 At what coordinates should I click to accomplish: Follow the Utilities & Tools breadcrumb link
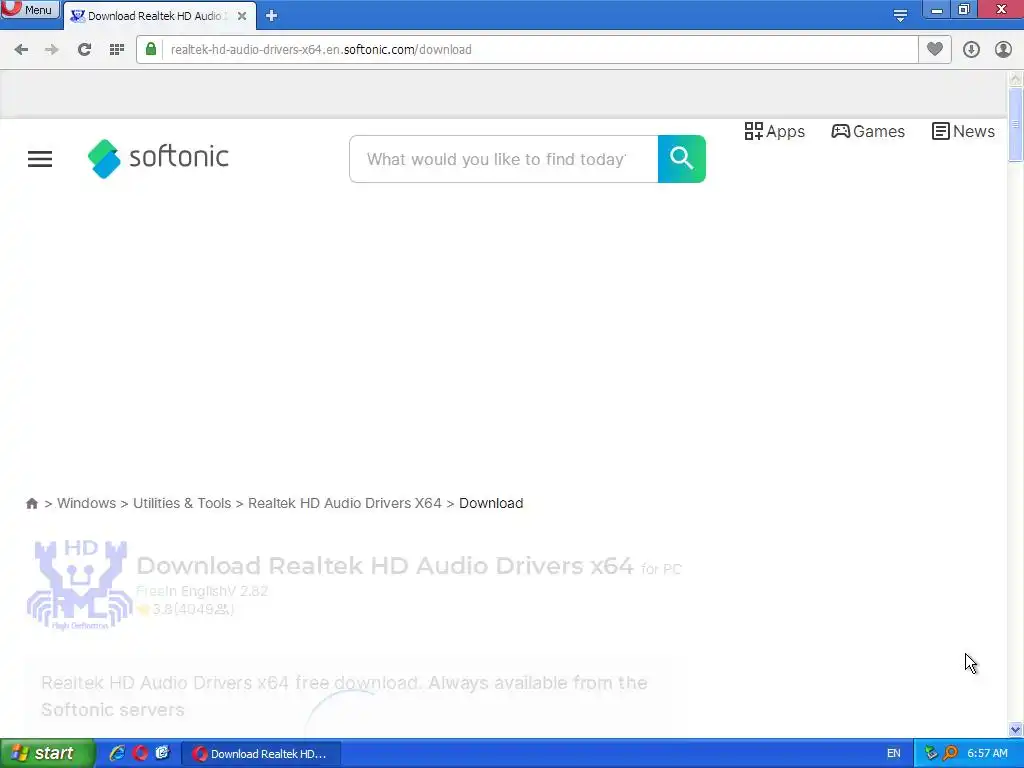pyautogui.click(x=182, y=504)
